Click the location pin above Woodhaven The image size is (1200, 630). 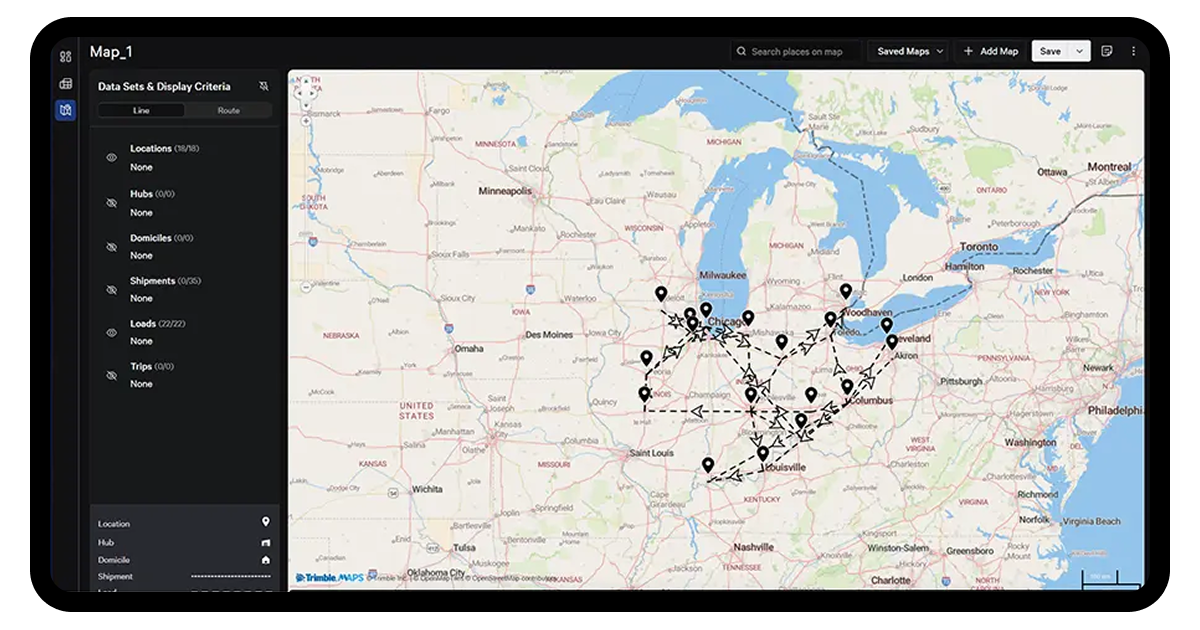coord(846,291)
